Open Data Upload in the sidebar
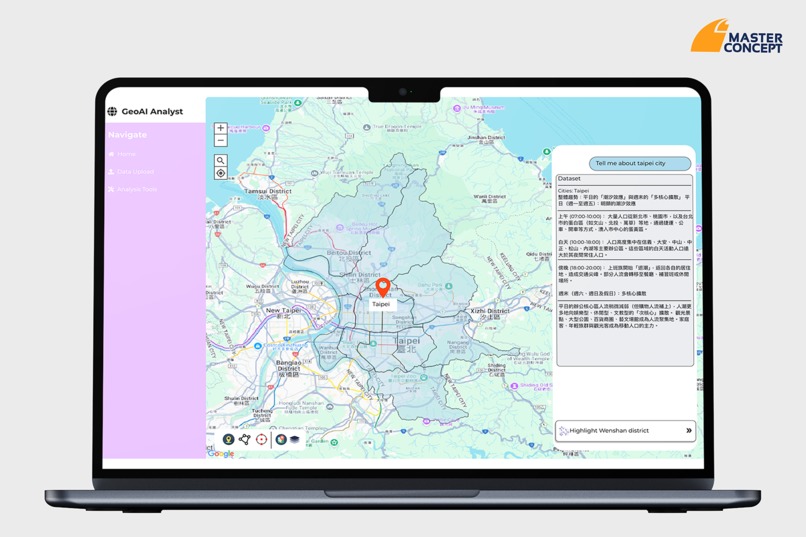The image size is (806, 537). click(x=131, y=172)
